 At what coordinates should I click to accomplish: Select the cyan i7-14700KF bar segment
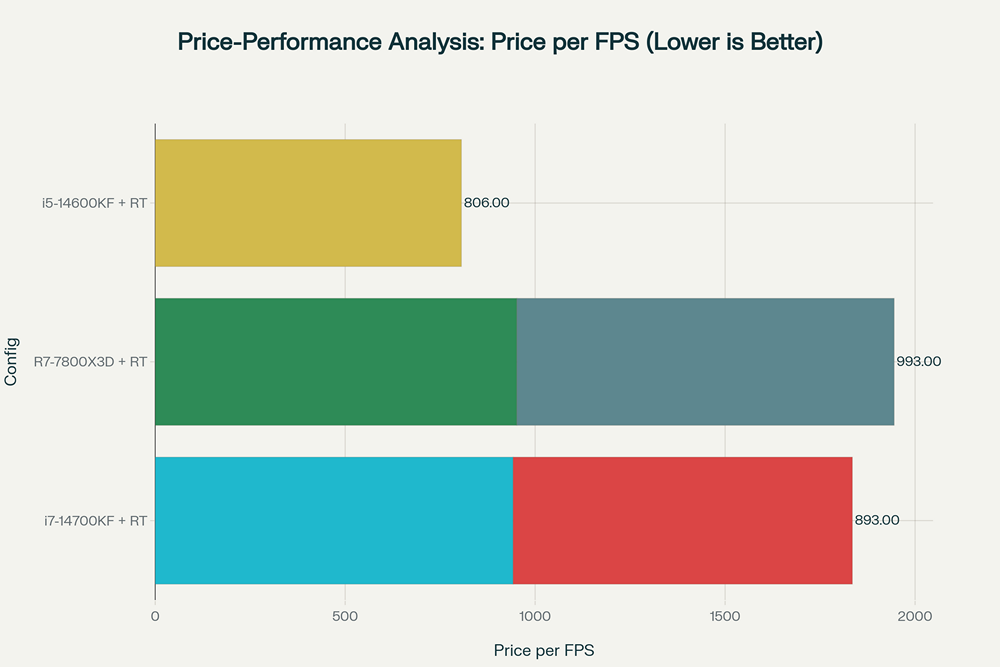coord(334,520)
